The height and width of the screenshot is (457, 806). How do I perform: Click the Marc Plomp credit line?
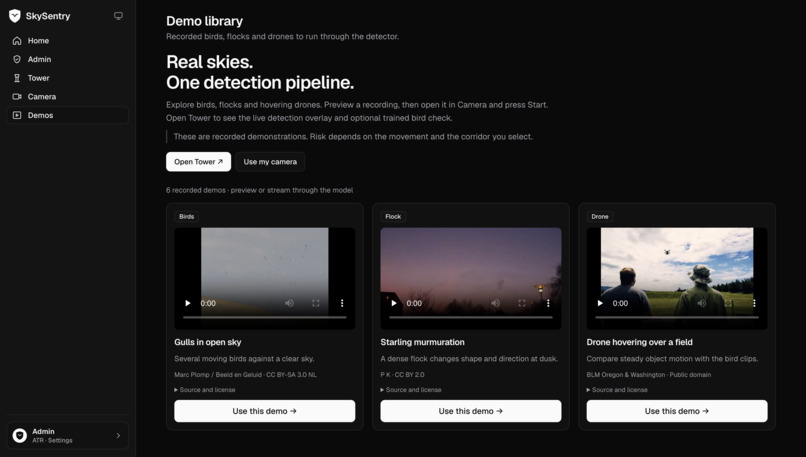245,375
